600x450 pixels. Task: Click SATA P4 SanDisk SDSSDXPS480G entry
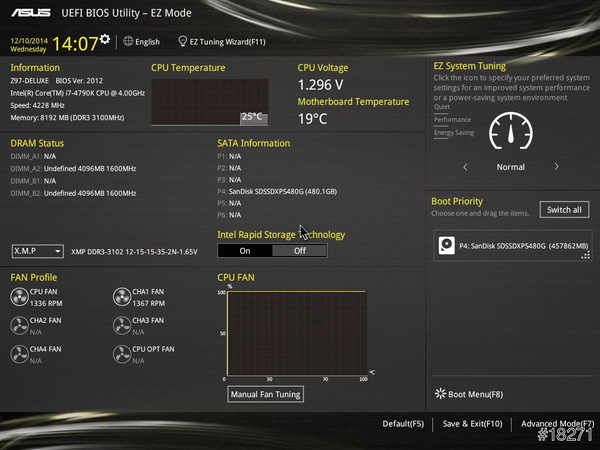pos(277,191)
